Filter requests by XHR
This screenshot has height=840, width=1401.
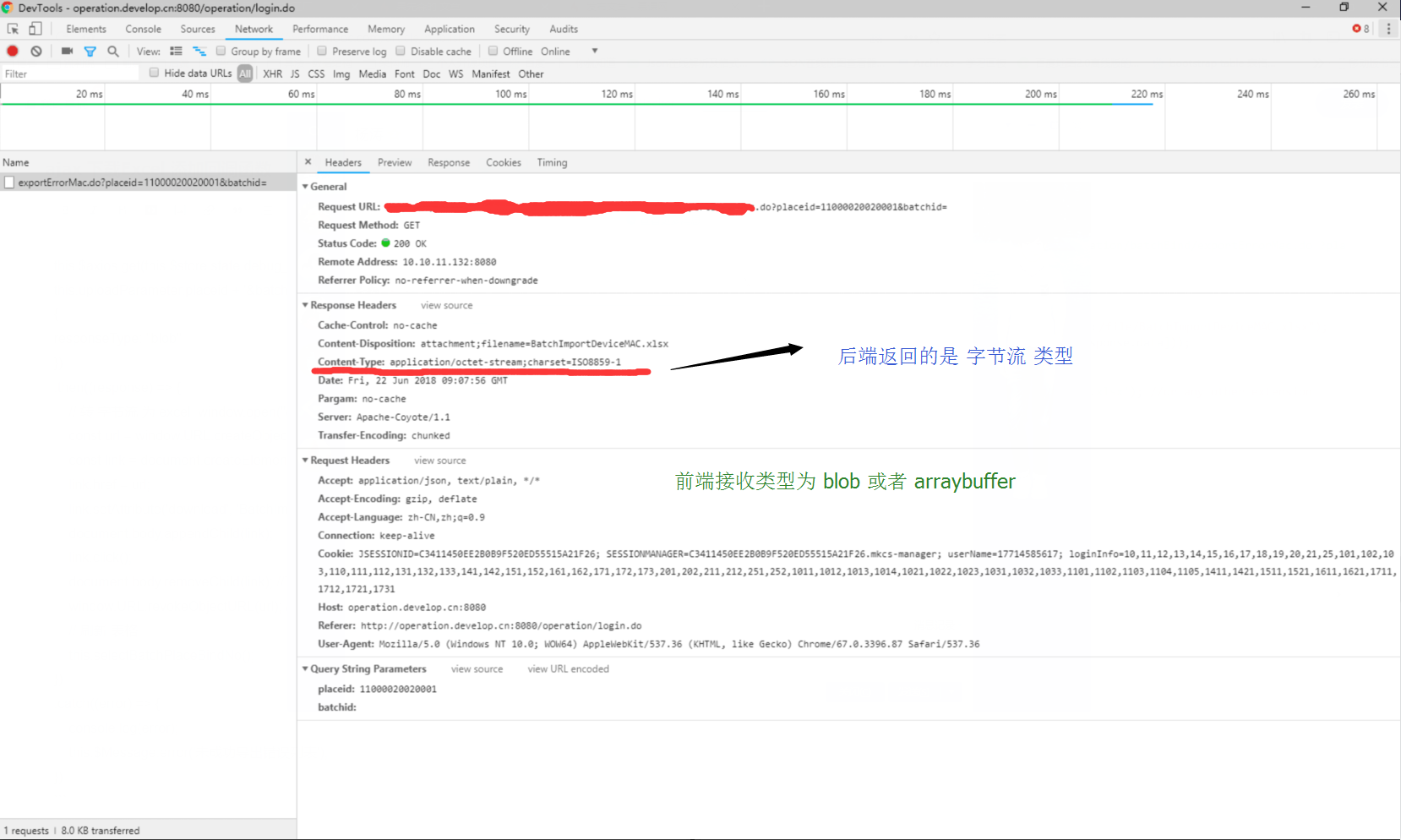pos(273,74)
